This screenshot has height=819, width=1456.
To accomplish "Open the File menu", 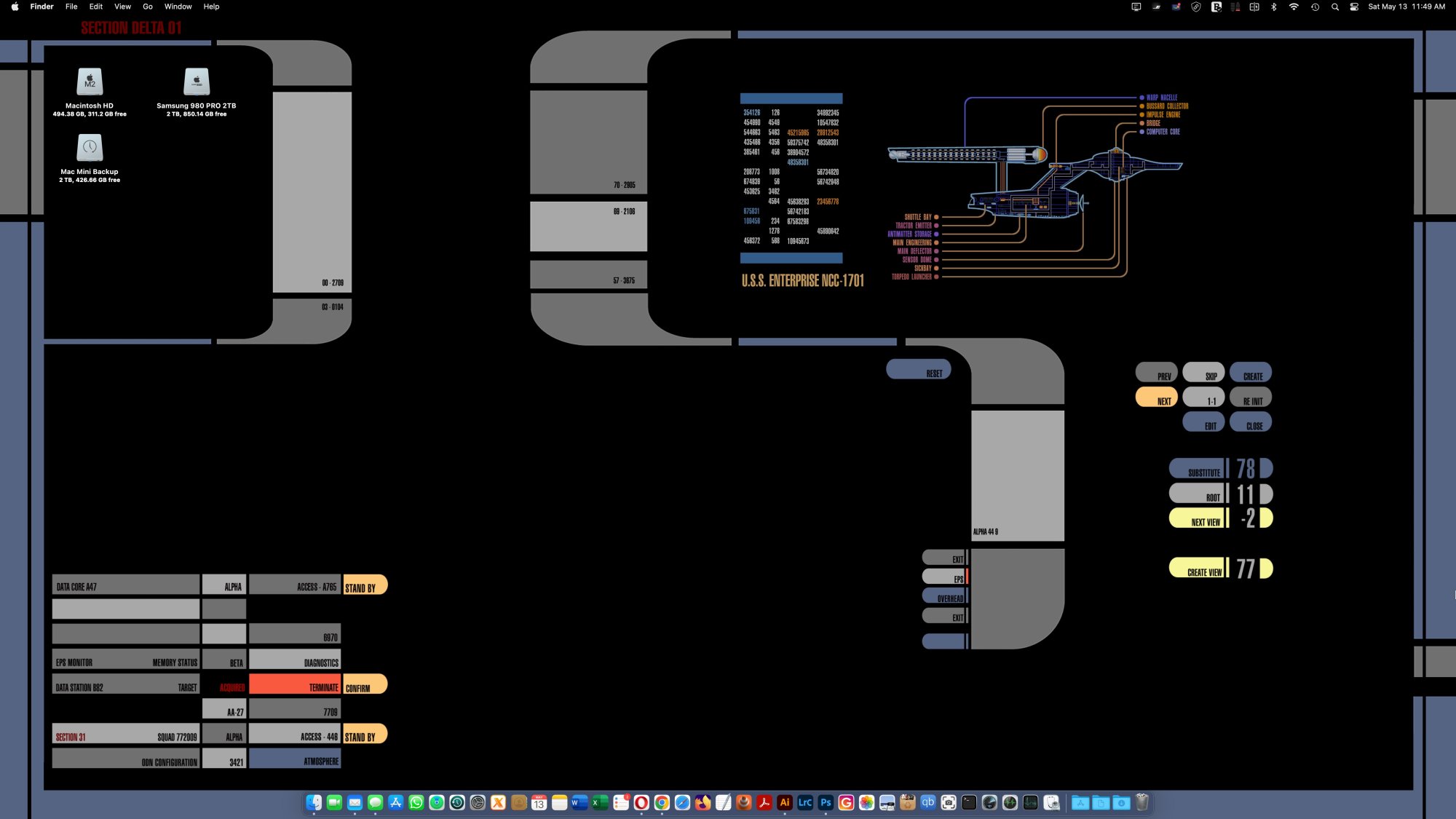I will pos(71,7).
